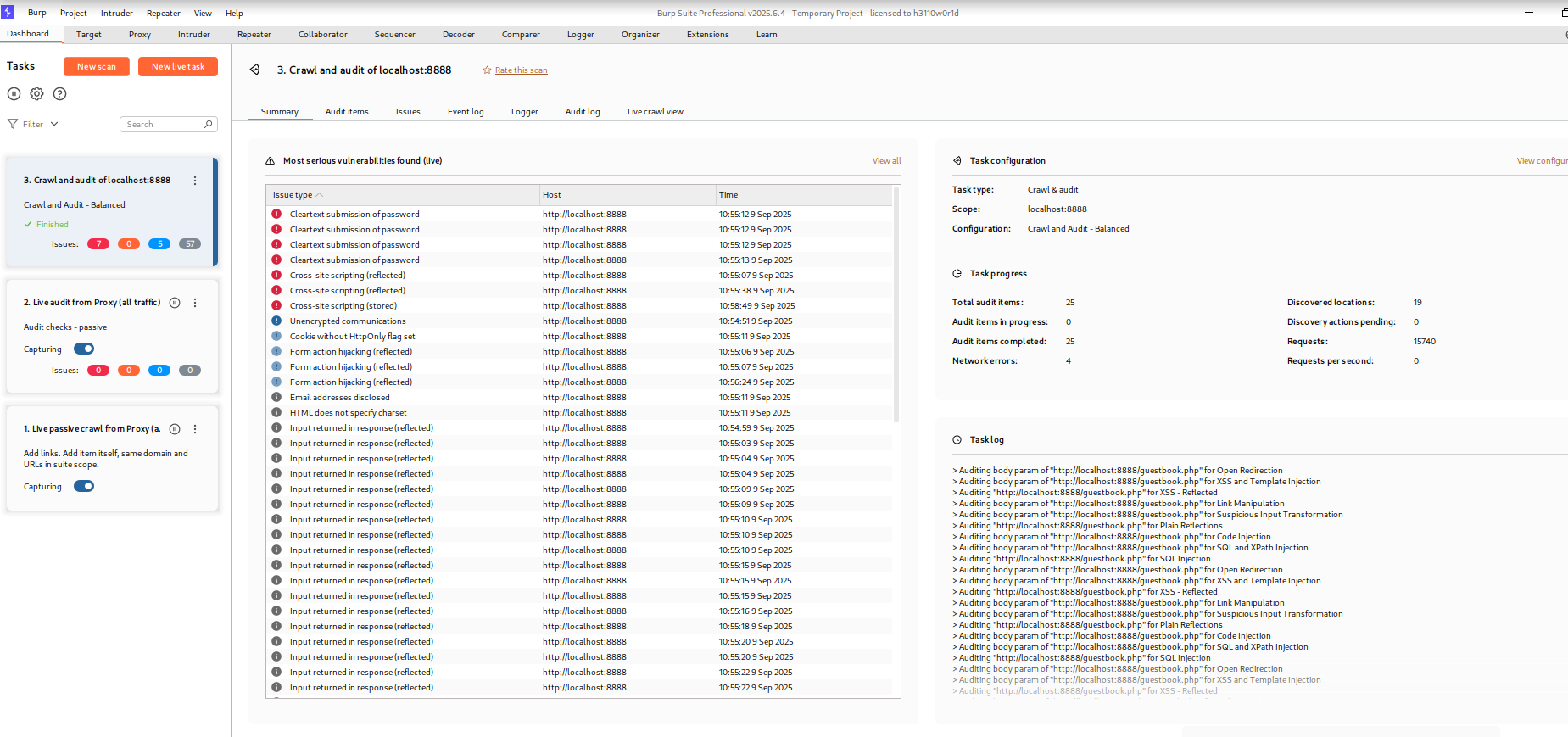1568x737 pixels.
Task: Open the task 1 three-dot menu
Action: coord(195,429)
